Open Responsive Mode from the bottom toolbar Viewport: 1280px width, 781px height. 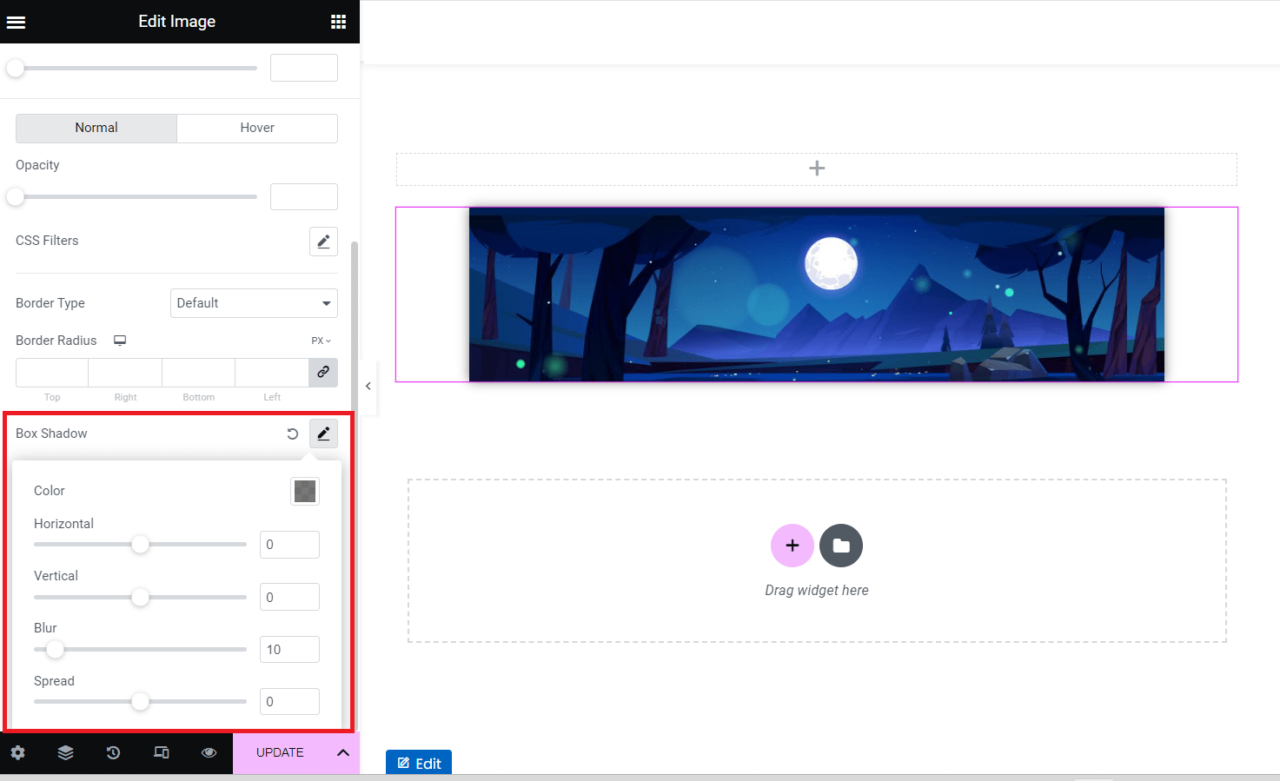[161, 752]
